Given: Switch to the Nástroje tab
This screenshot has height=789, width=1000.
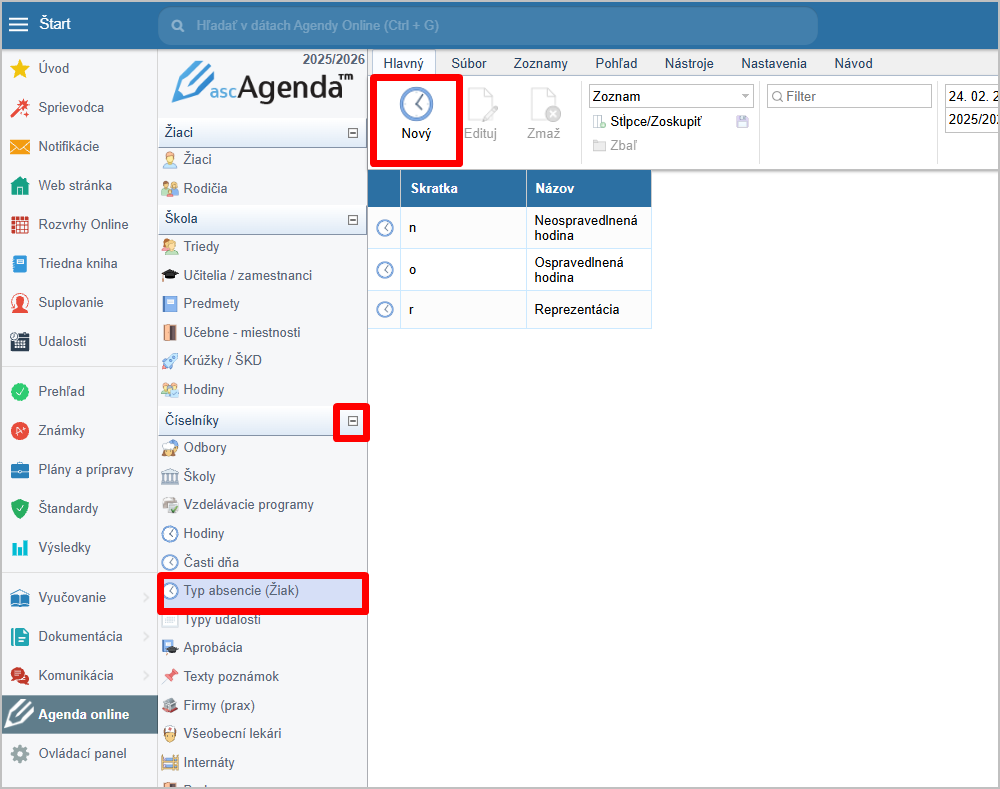Looking at the screenshot, I should pos(689,63).
